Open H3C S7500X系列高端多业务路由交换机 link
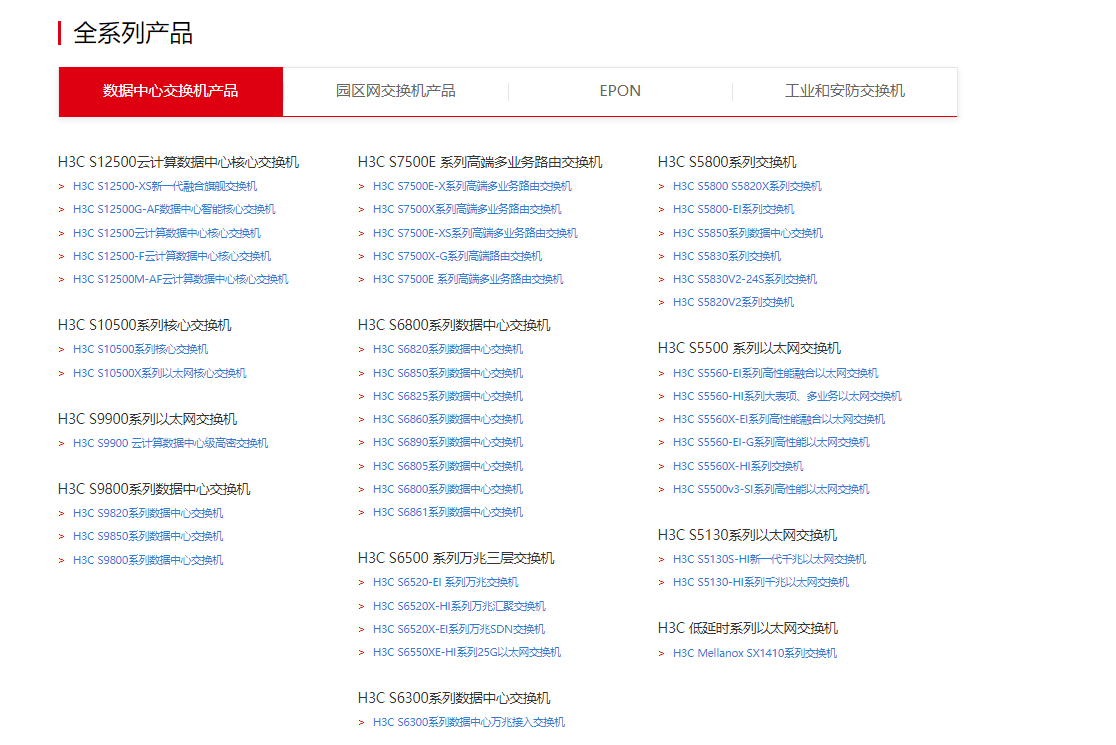The height and width of the screenshot is (745, 1116). pyautogui.click(x=467, y=209)
